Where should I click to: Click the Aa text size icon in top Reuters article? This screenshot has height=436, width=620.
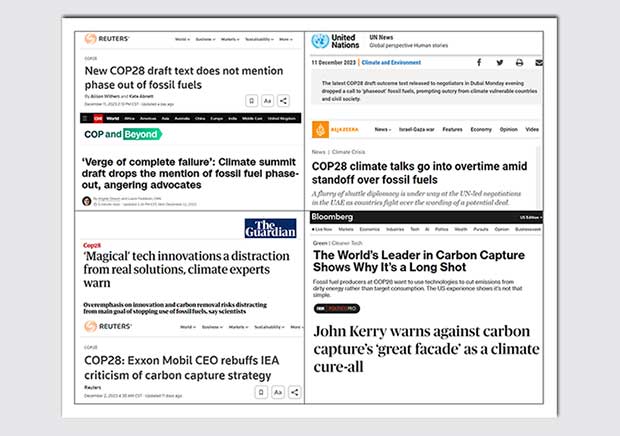pyautogui.click(x=267, y=101)
